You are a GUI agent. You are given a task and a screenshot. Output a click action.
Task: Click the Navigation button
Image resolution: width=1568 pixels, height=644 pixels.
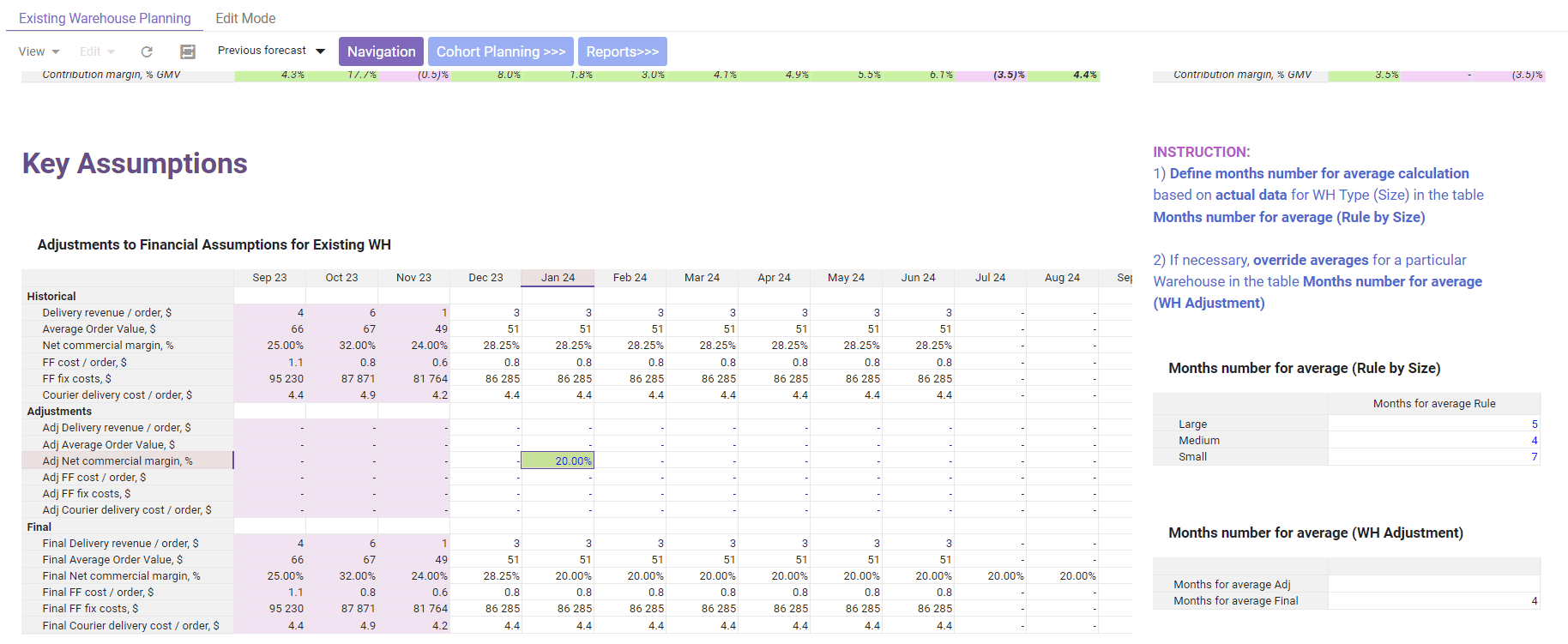point(381,51)
